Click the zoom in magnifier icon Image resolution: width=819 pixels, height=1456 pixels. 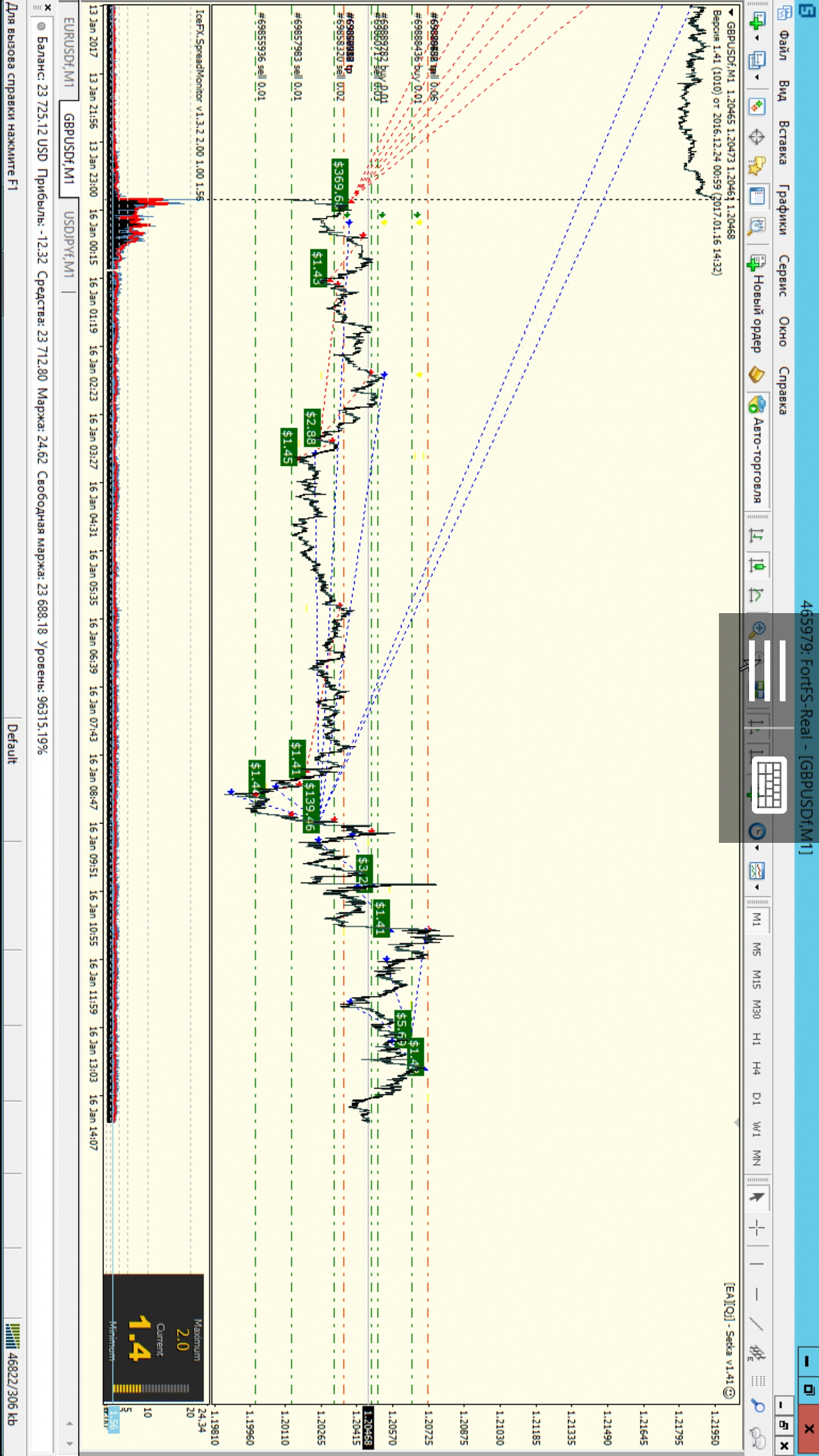click(x=757, y=629)
